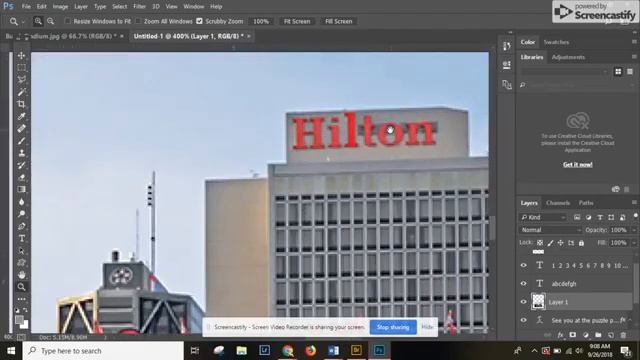Hide the 'See you at the puzzle' layer
This screenshot has width=640, height=360.
(x=524, y=320)
